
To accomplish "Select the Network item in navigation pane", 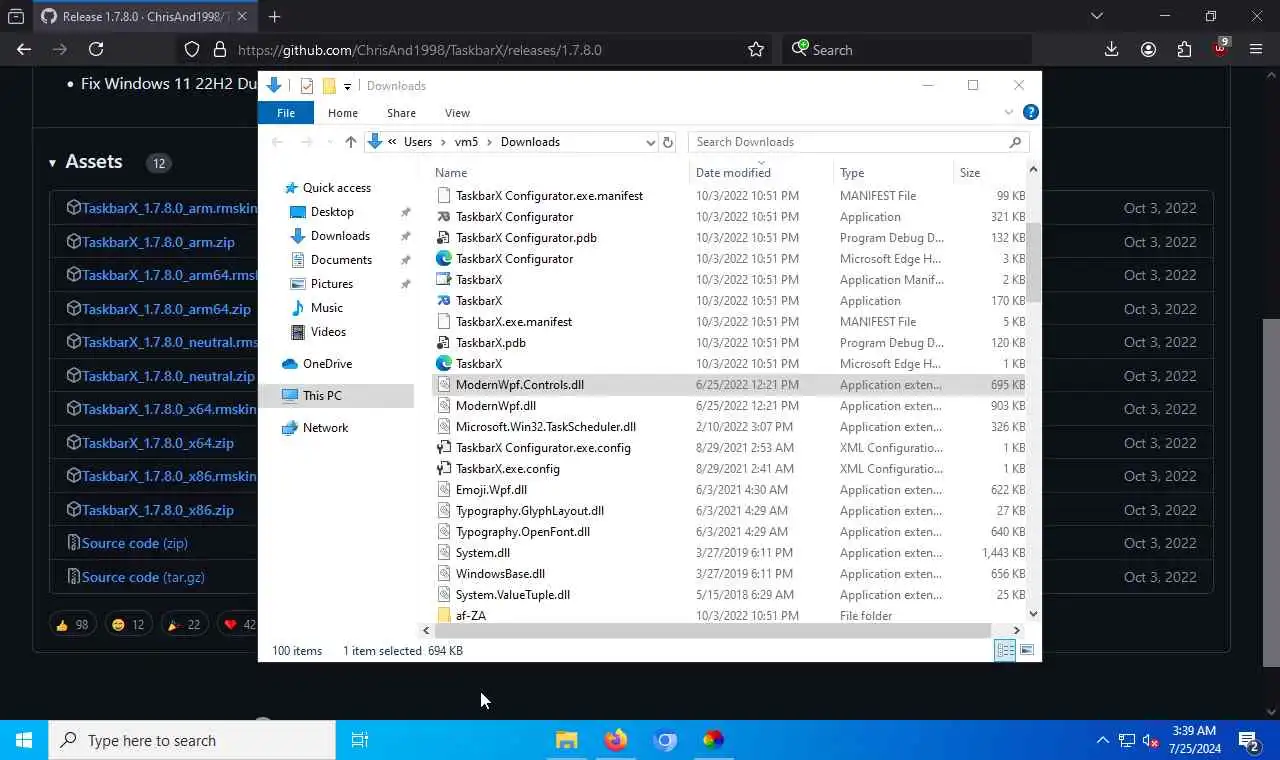I will click(x=325, y=428).
